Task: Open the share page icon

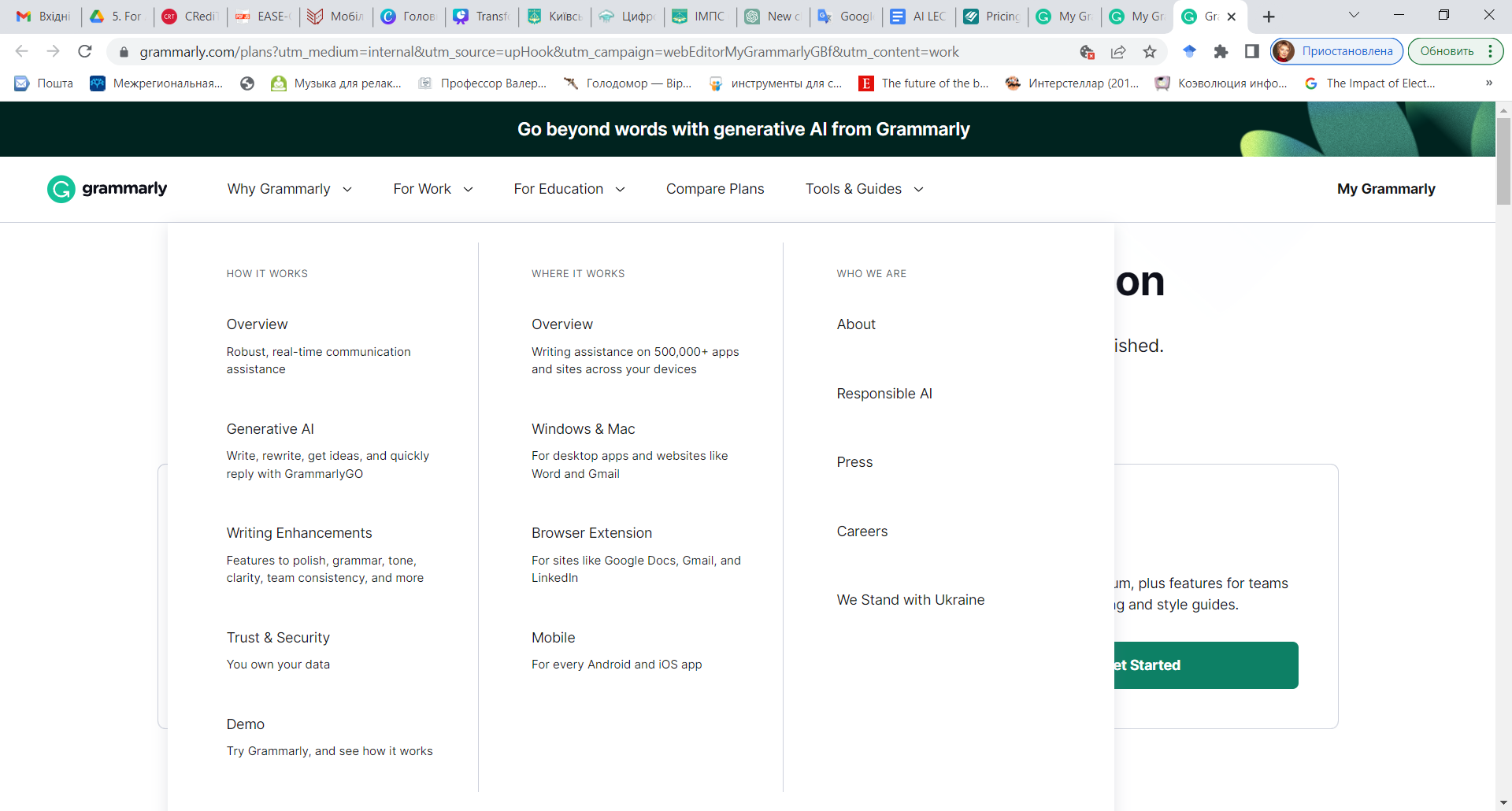Action: 1118,52
